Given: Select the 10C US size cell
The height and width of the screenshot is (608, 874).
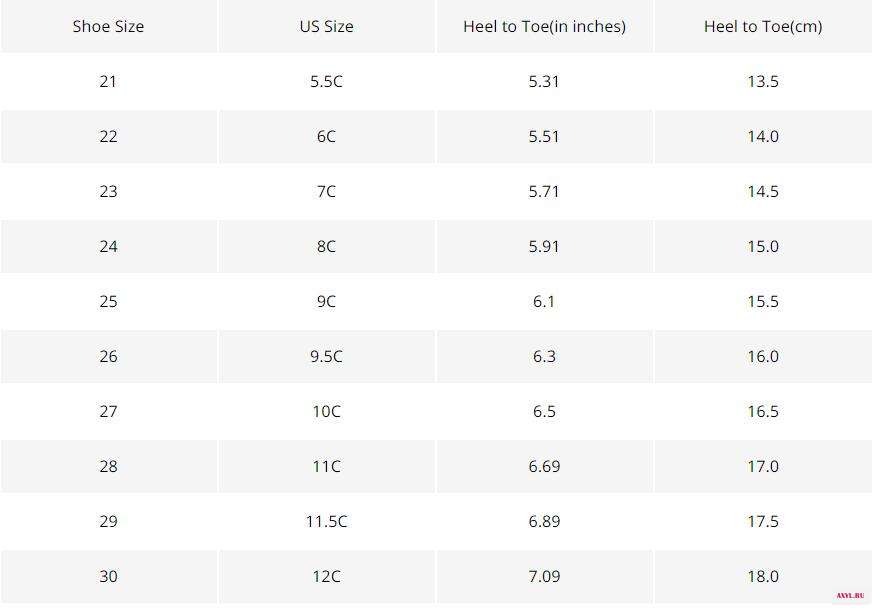Looking at the screenshot, I should pyautogui.click(x=327, y=411).
